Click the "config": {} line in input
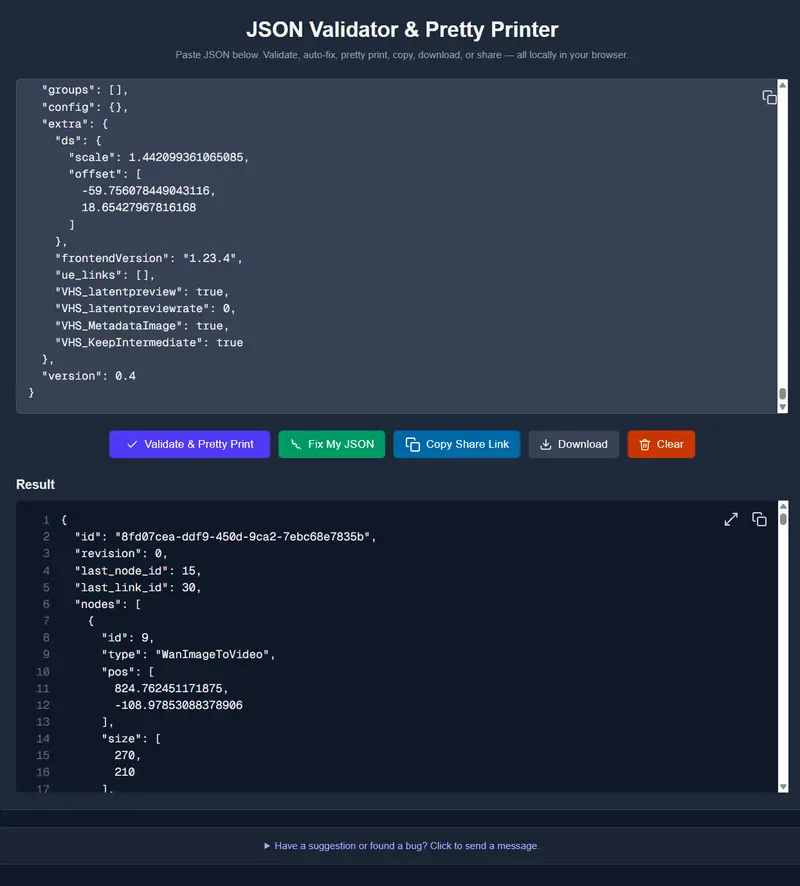 [x=85, y=107]
